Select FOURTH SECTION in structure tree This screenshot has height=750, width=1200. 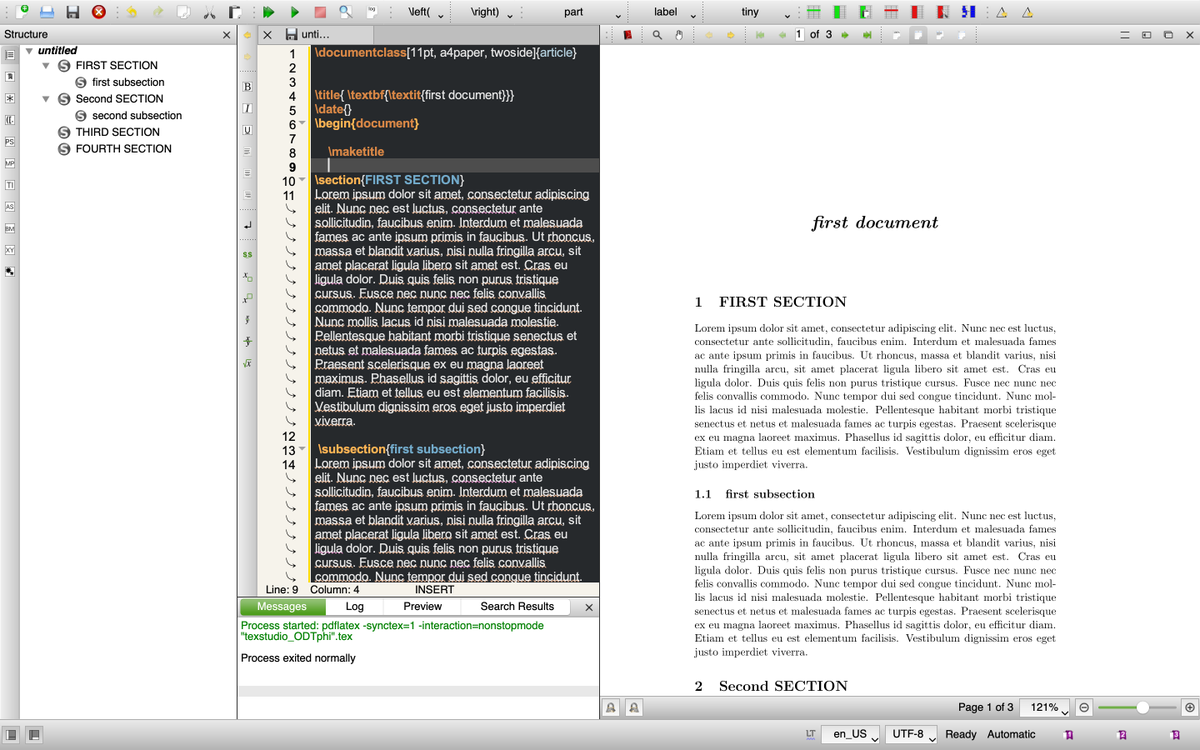(x=123, y=149)
